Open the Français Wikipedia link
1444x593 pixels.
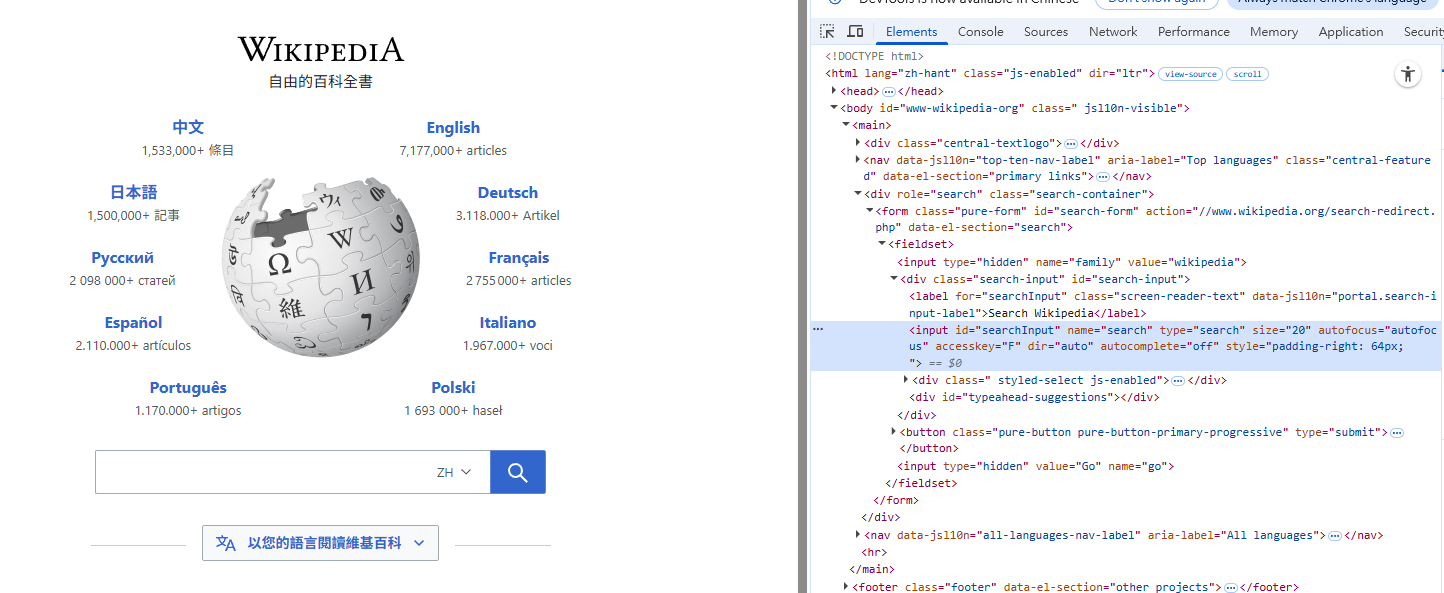[519, 257]
